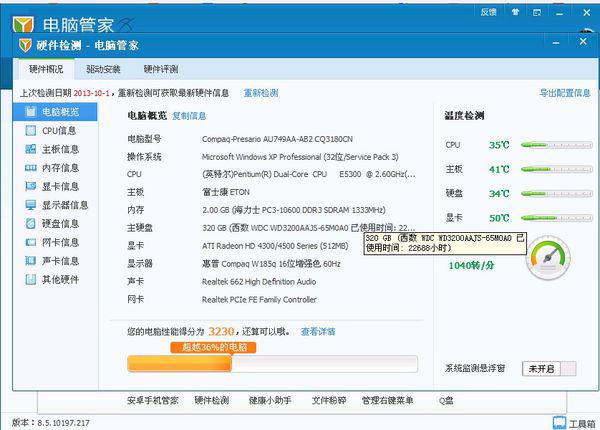Click the version number 8.5.10197.217
The image size is (600, 430).
(x=64, y=423)
